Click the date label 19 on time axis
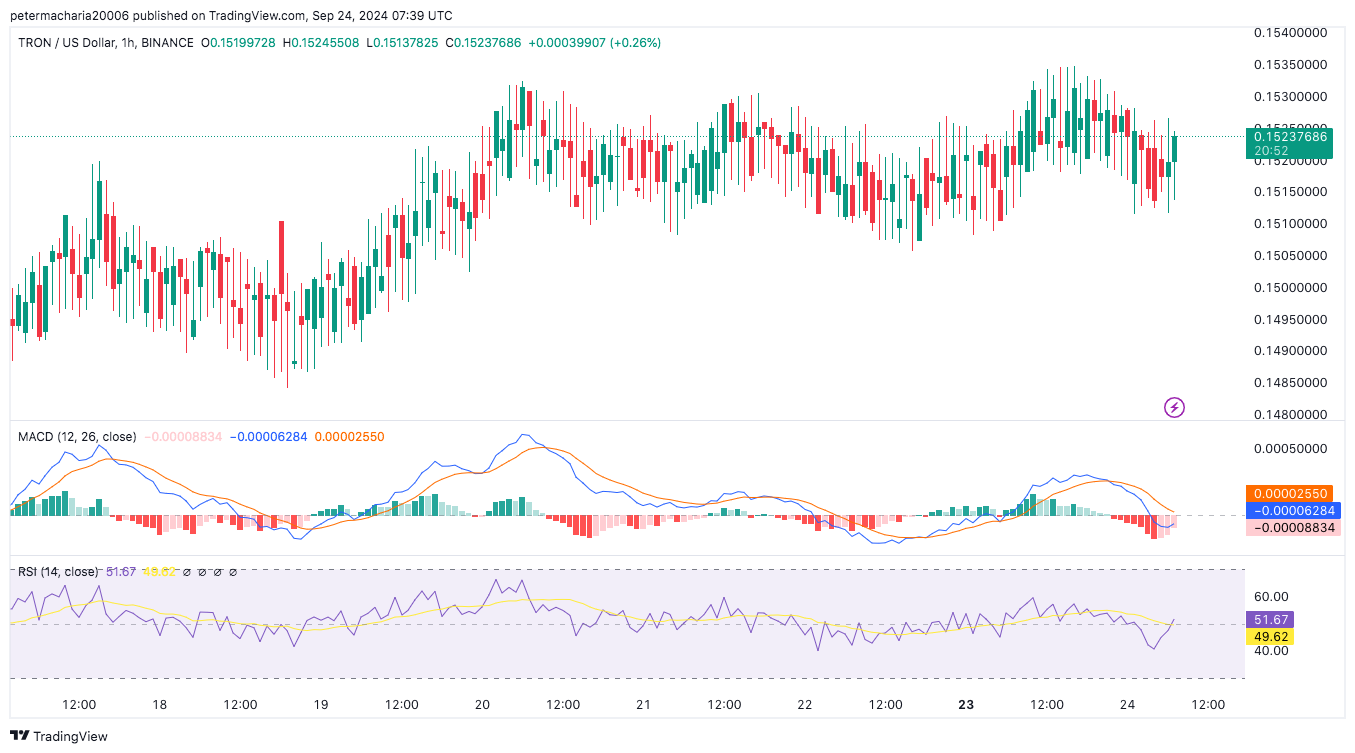This screenshot has width=1355, height=753. coord(321,705)
